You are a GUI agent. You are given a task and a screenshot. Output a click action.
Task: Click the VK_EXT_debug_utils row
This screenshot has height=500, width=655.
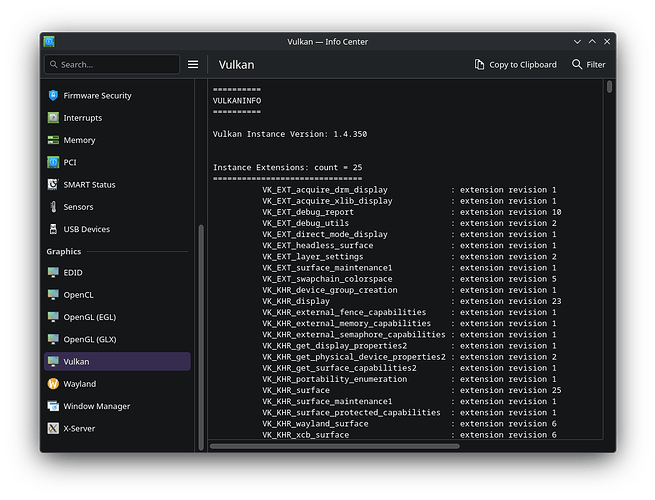pos(409,223)
